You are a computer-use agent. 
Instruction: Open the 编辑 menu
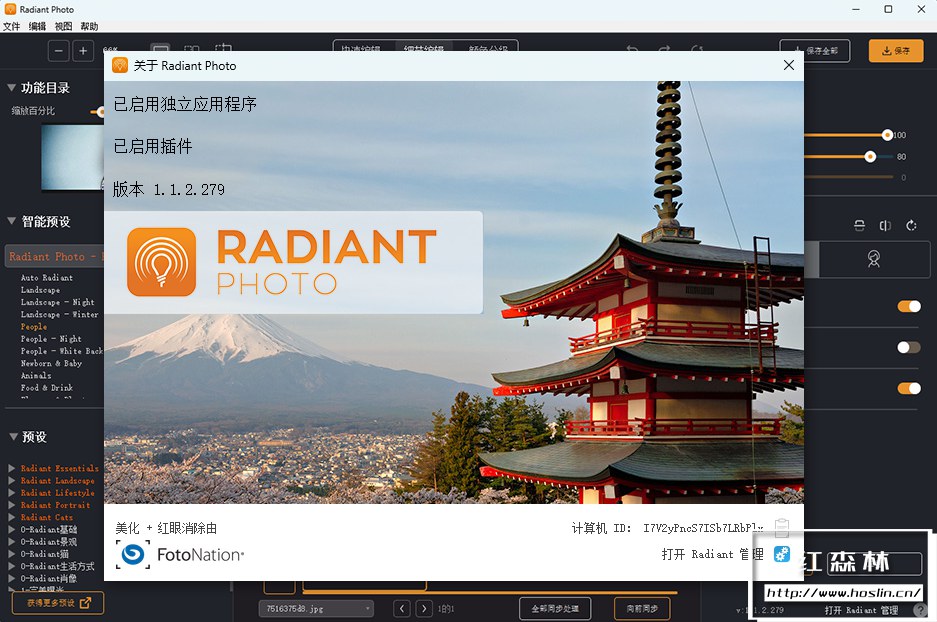(x=37, y=26)
